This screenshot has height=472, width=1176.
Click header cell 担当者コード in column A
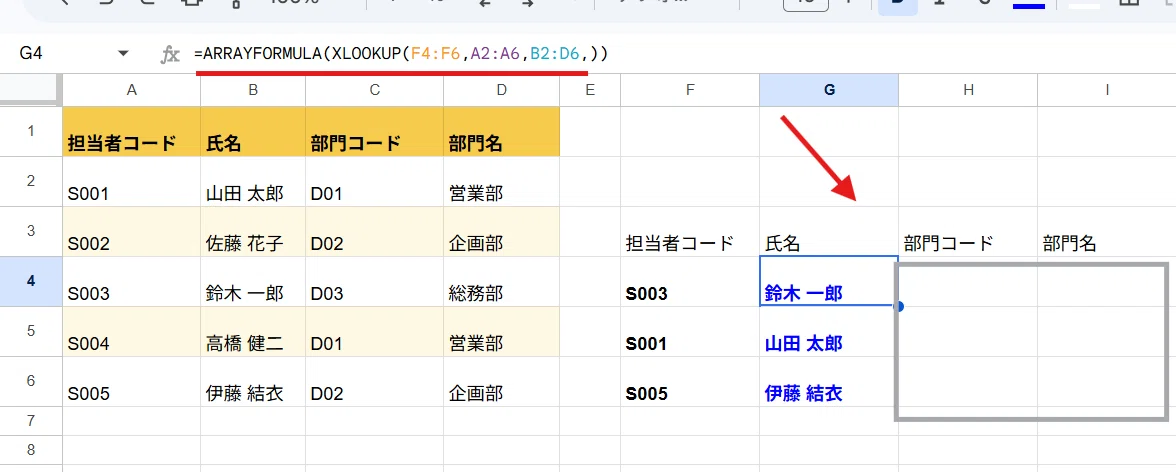point(131,131)
